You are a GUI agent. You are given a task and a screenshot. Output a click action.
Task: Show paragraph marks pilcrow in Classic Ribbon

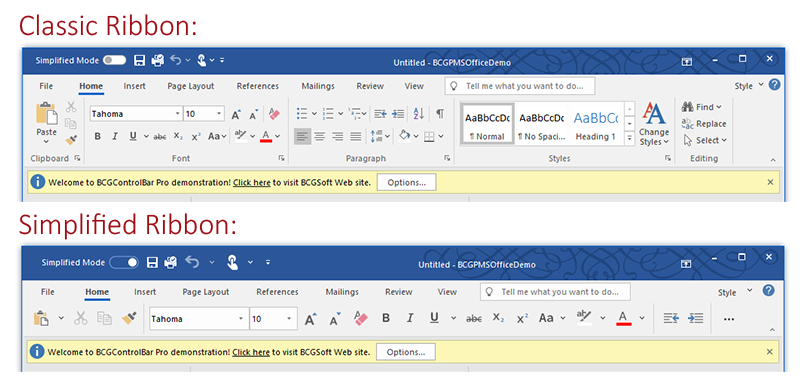[440, 114]
